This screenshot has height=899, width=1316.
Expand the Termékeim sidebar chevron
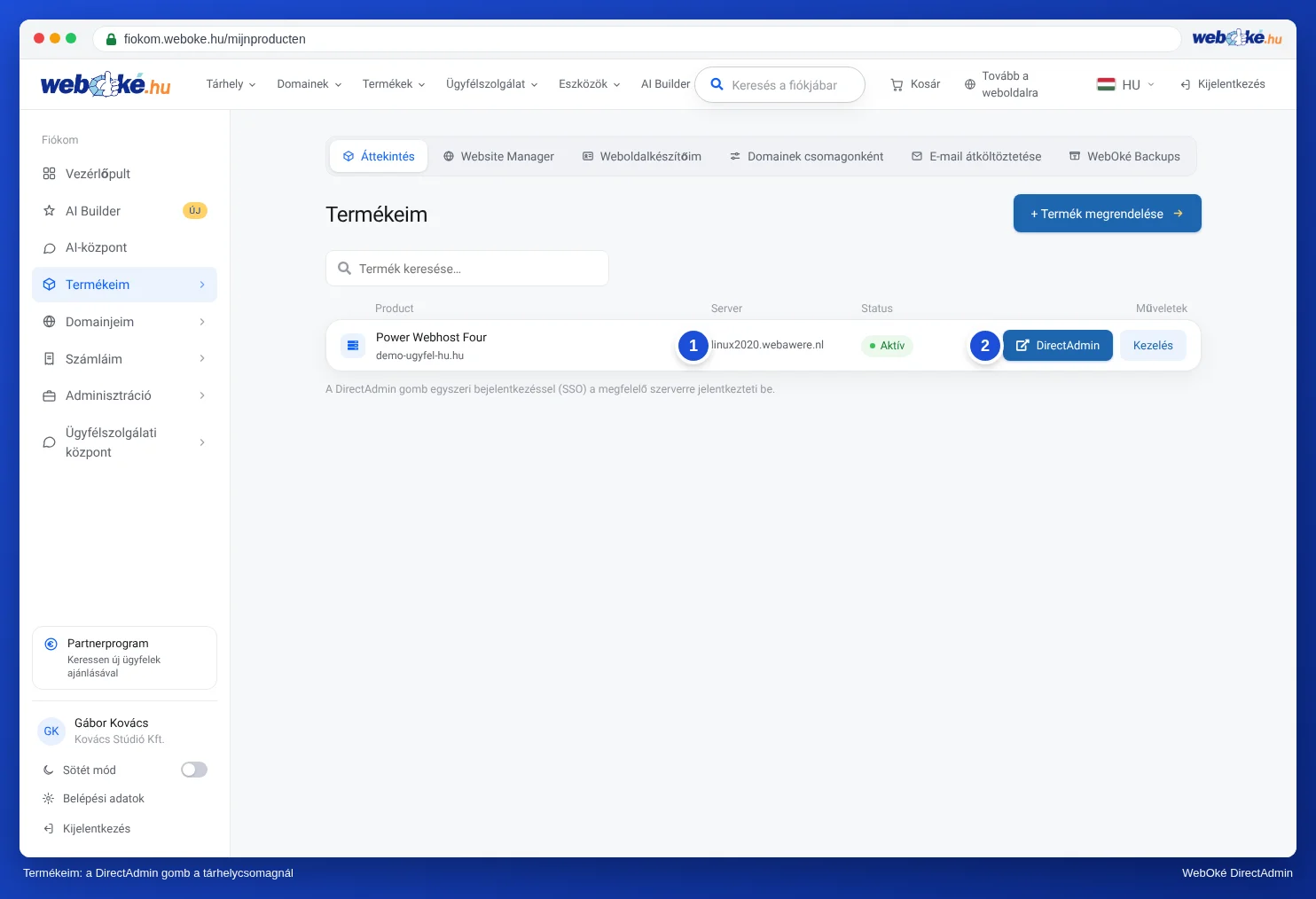point(202,285)
